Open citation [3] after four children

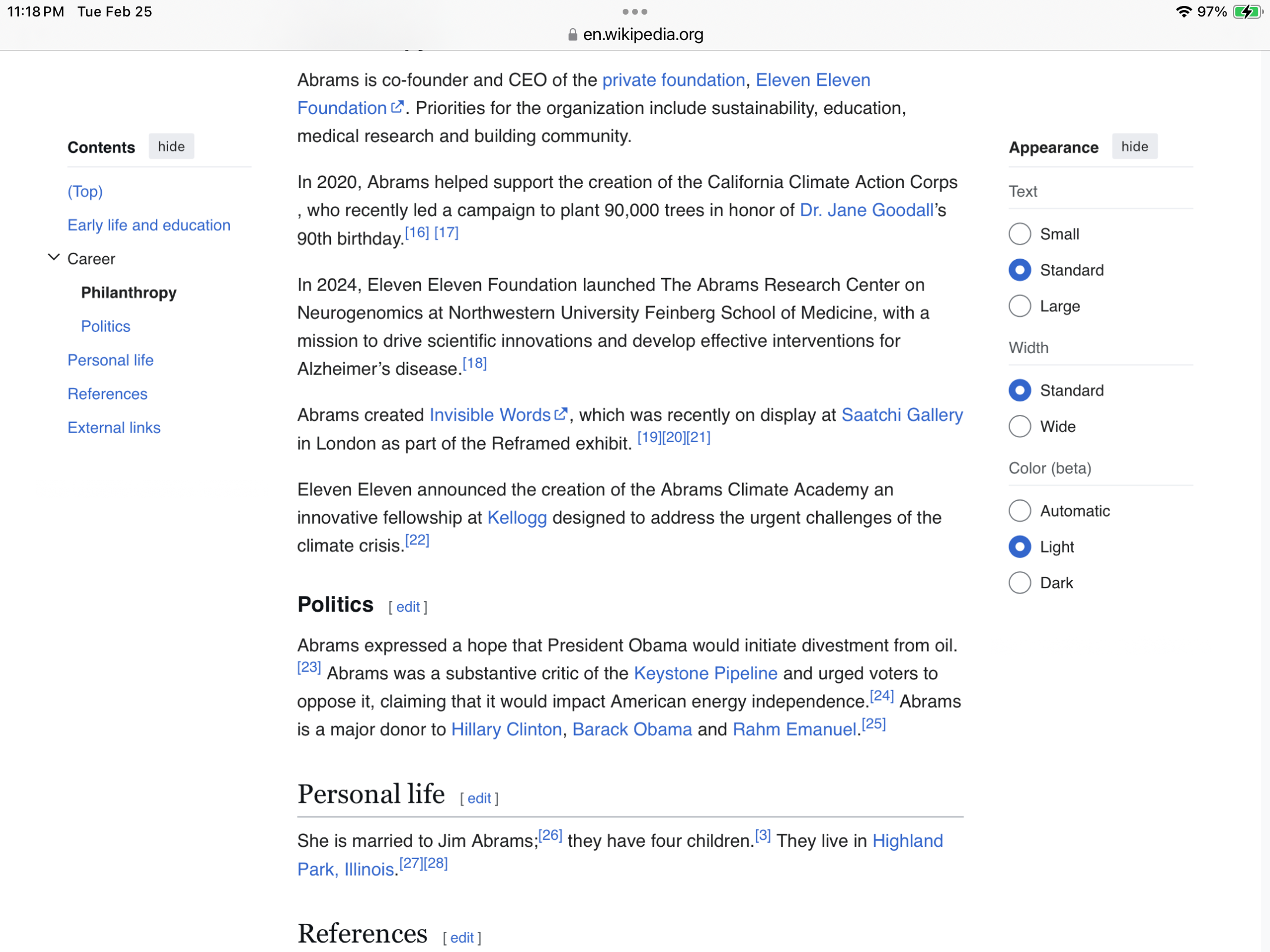point(763,835)
